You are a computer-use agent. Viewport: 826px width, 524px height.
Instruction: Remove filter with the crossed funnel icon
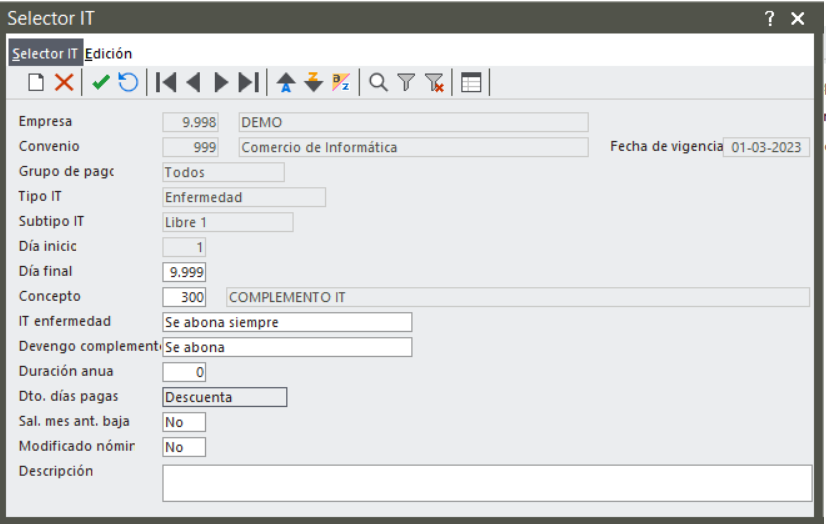(x=435, y=83)
